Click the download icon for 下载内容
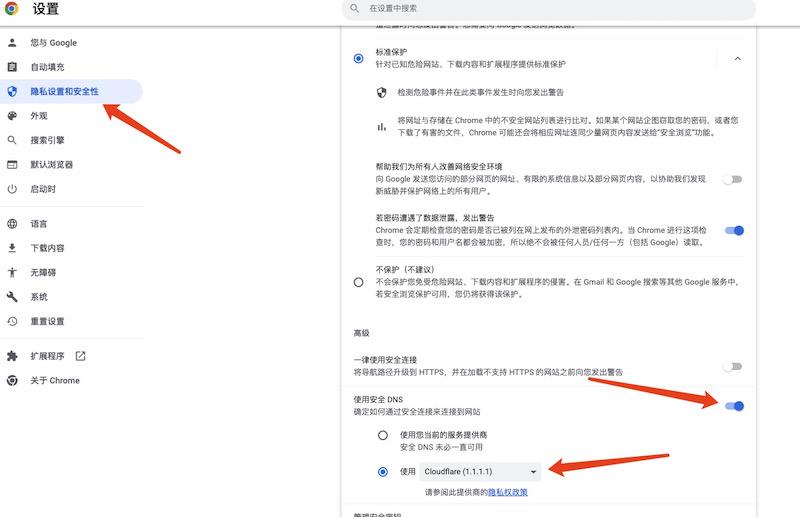The height and width of the screenshot is (517, 800). tap(12, 248)
